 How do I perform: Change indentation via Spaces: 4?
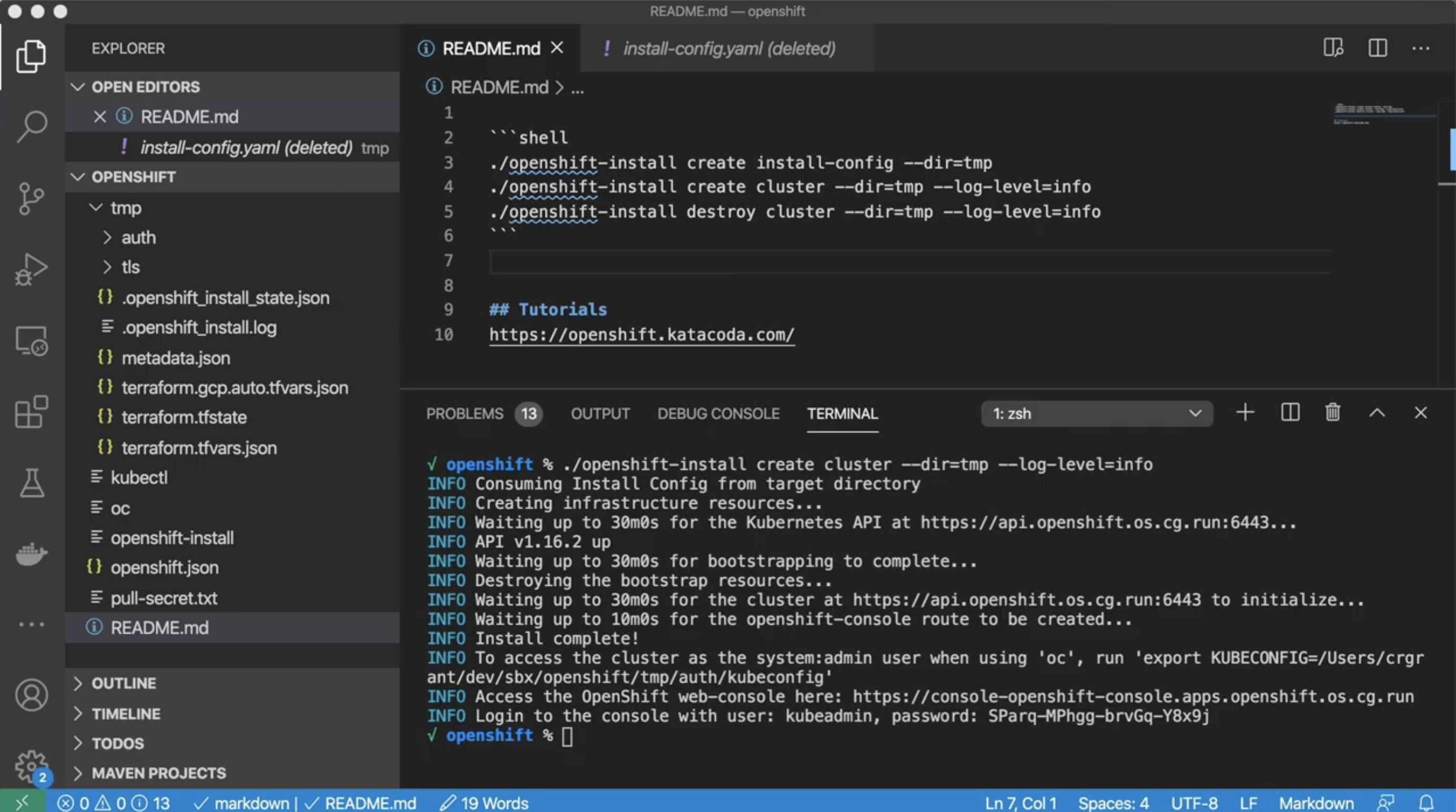coord(1113,803)
